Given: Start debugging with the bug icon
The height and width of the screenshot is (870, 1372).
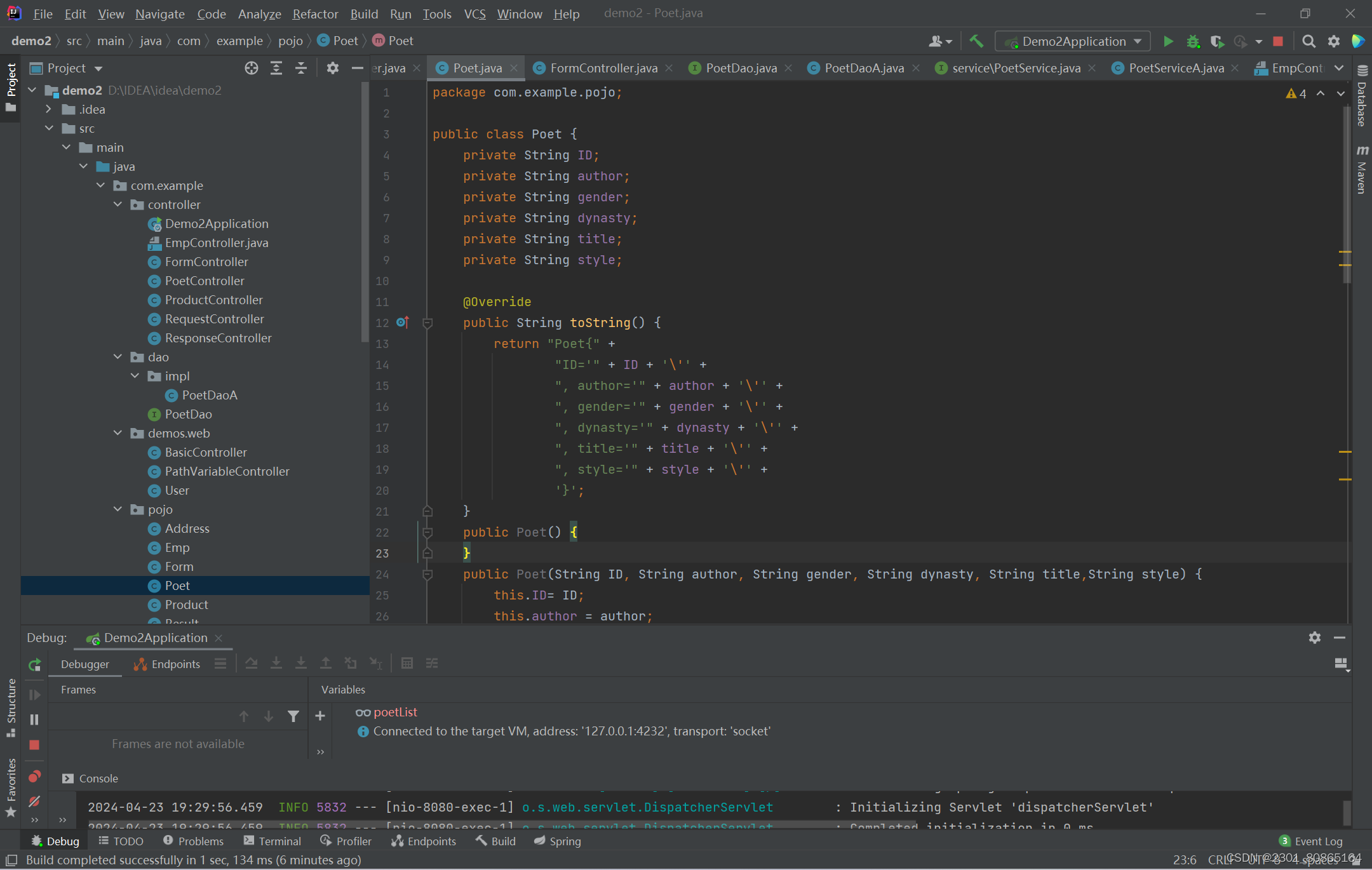Looking at the screenshot, I should point(1193,41).
